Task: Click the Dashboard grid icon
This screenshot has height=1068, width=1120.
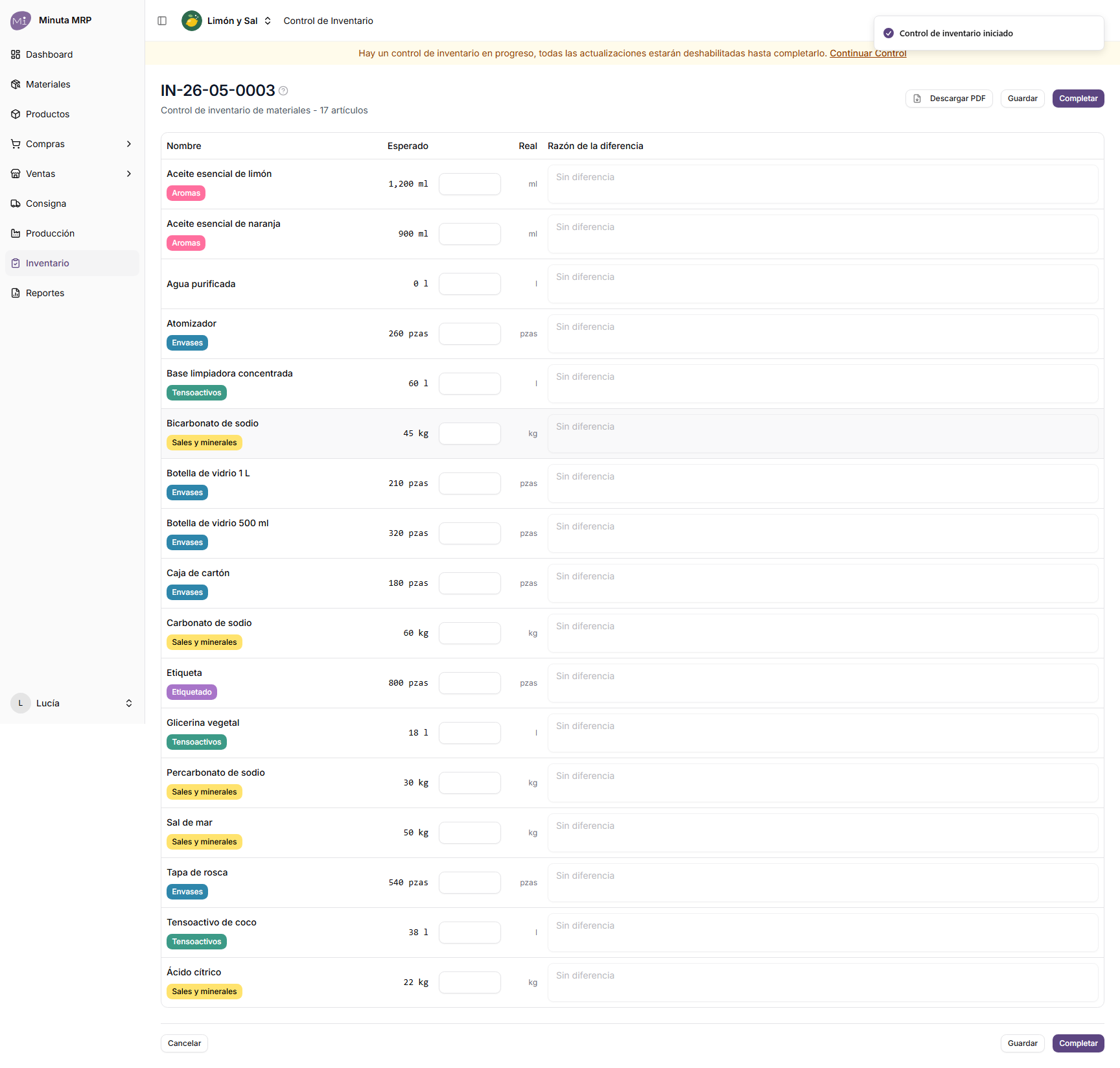Action: tap(16, 54)
